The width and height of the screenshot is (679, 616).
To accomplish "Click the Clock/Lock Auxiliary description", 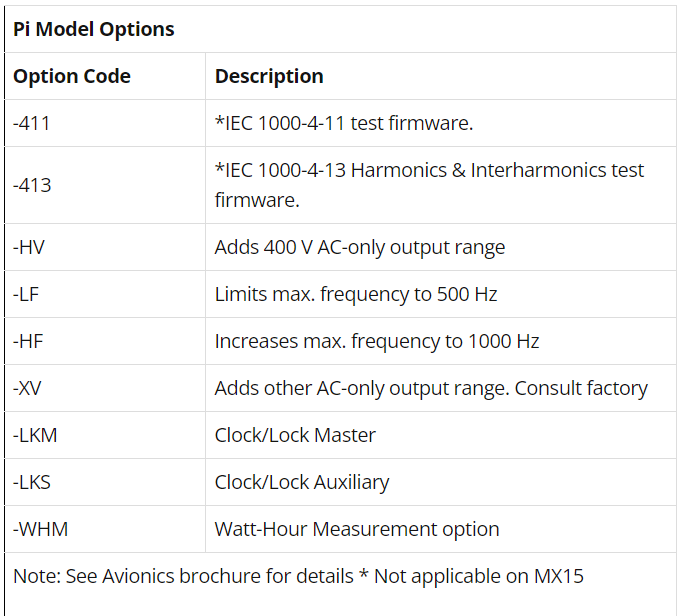I will (301, 482).
